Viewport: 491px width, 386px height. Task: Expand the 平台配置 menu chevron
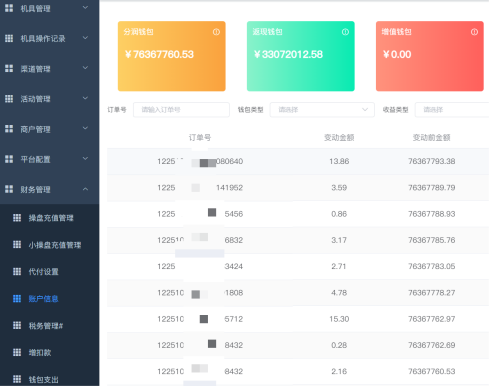click(x=85, y=158)
